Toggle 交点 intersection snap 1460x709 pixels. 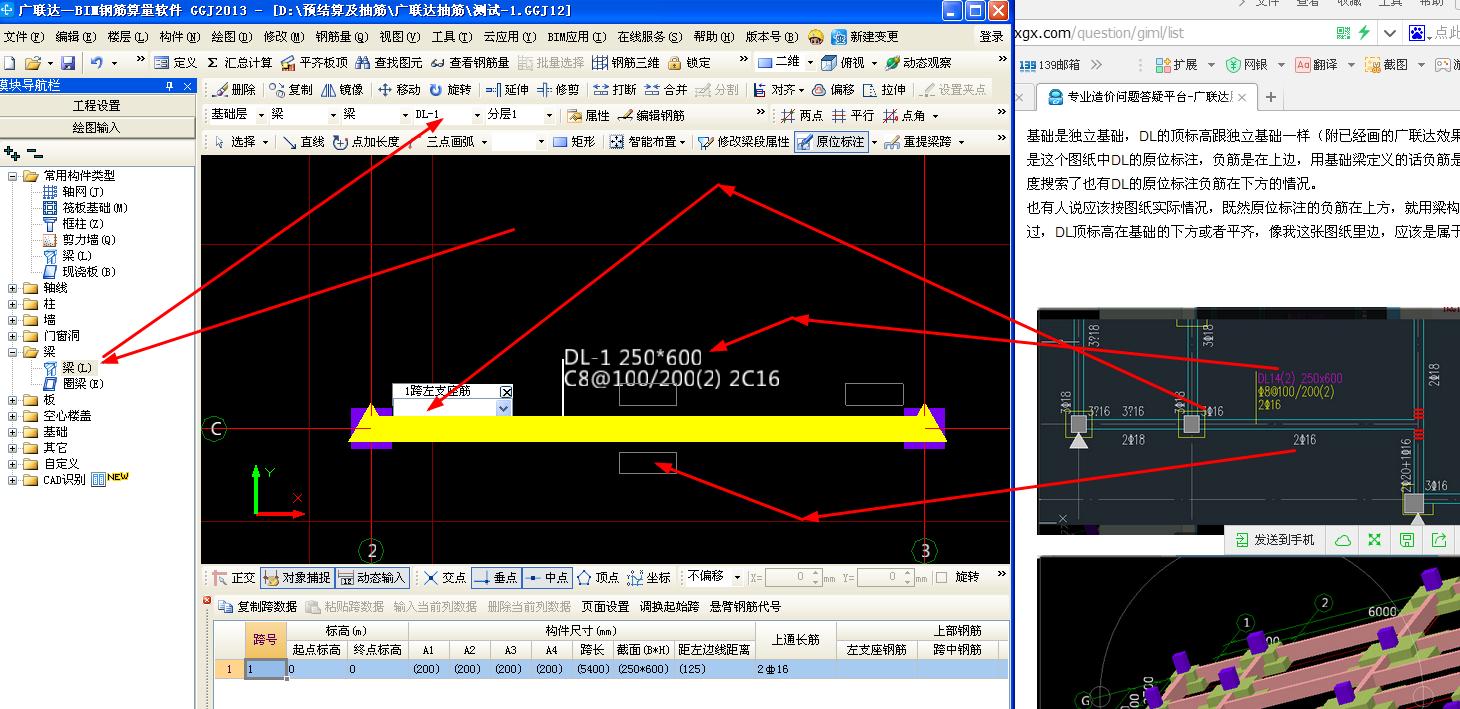444,578
